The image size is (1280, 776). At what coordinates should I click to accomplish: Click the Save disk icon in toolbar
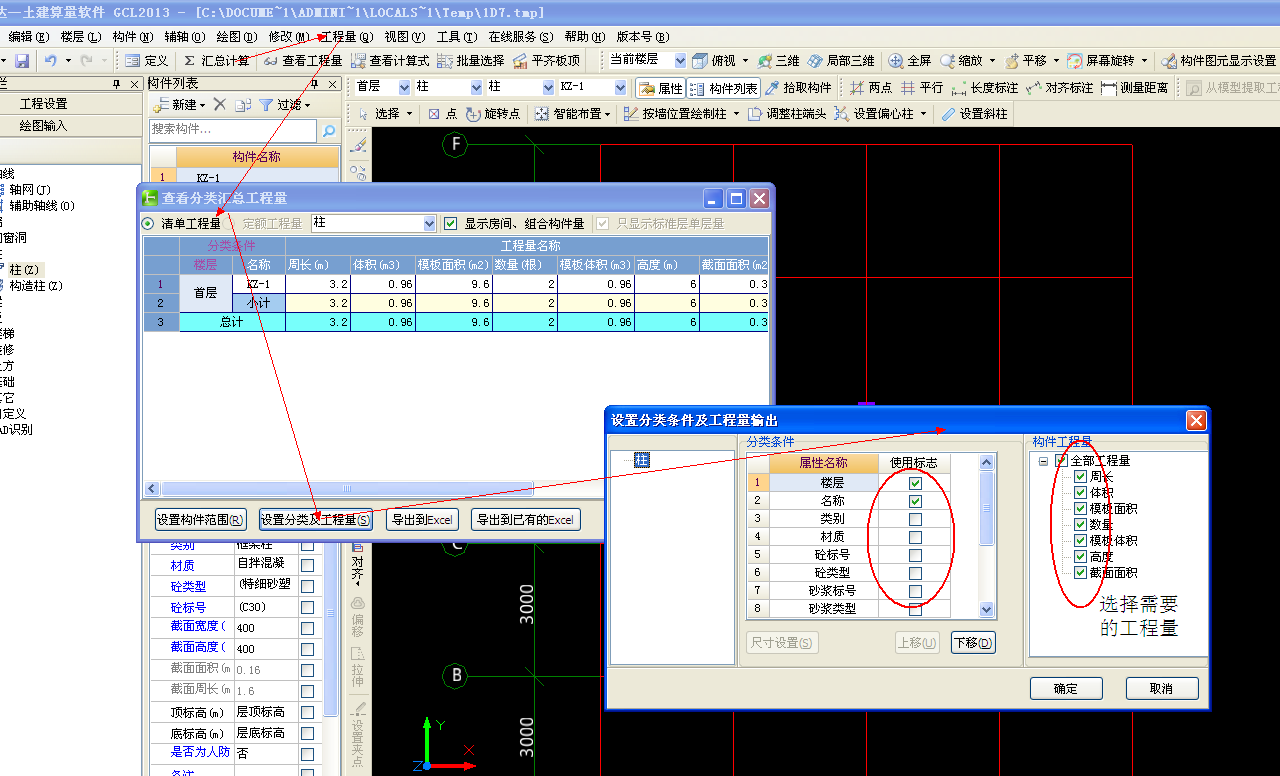click(x=22, y=61)
